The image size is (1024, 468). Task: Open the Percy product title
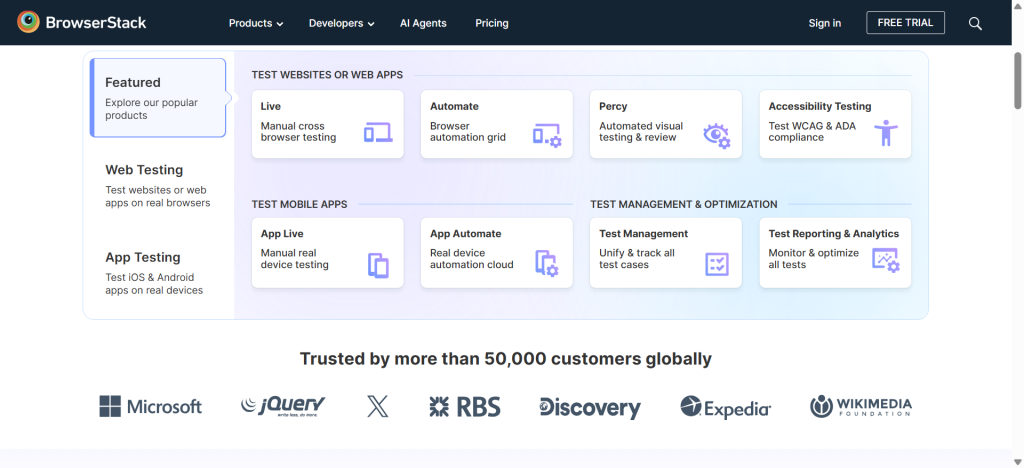[x=613, y=106]
